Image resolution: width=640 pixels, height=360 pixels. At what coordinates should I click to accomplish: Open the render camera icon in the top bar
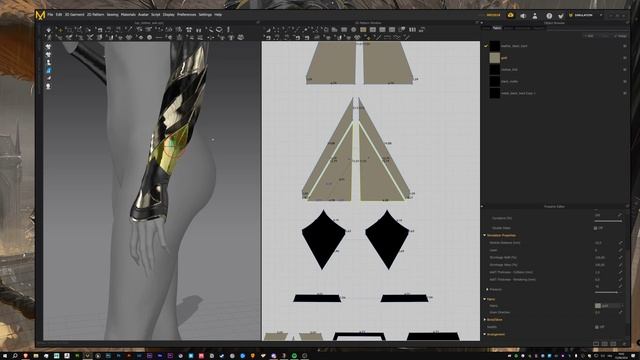coord(510,15)
